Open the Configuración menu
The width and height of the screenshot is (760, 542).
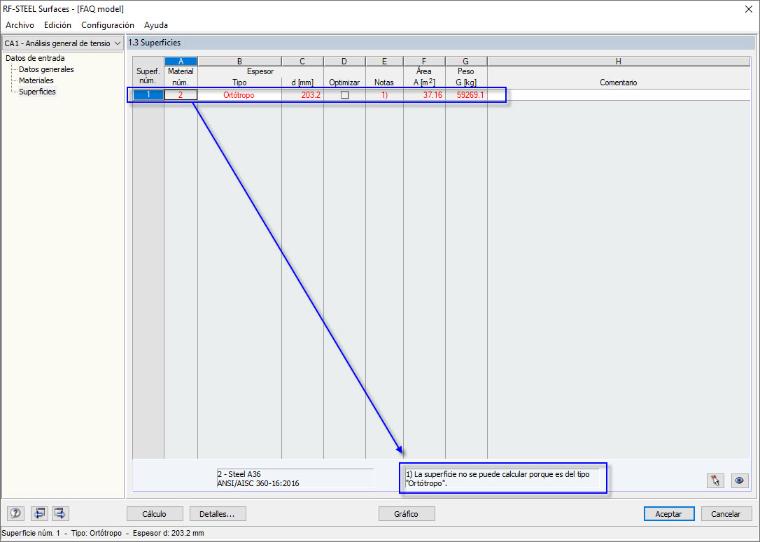pyautogui.click(x=108, y=25)
